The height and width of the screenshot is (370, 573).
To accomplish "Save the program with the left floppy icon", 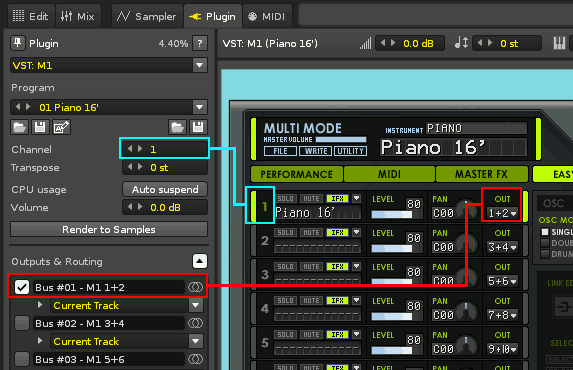I will click(40, 128).
